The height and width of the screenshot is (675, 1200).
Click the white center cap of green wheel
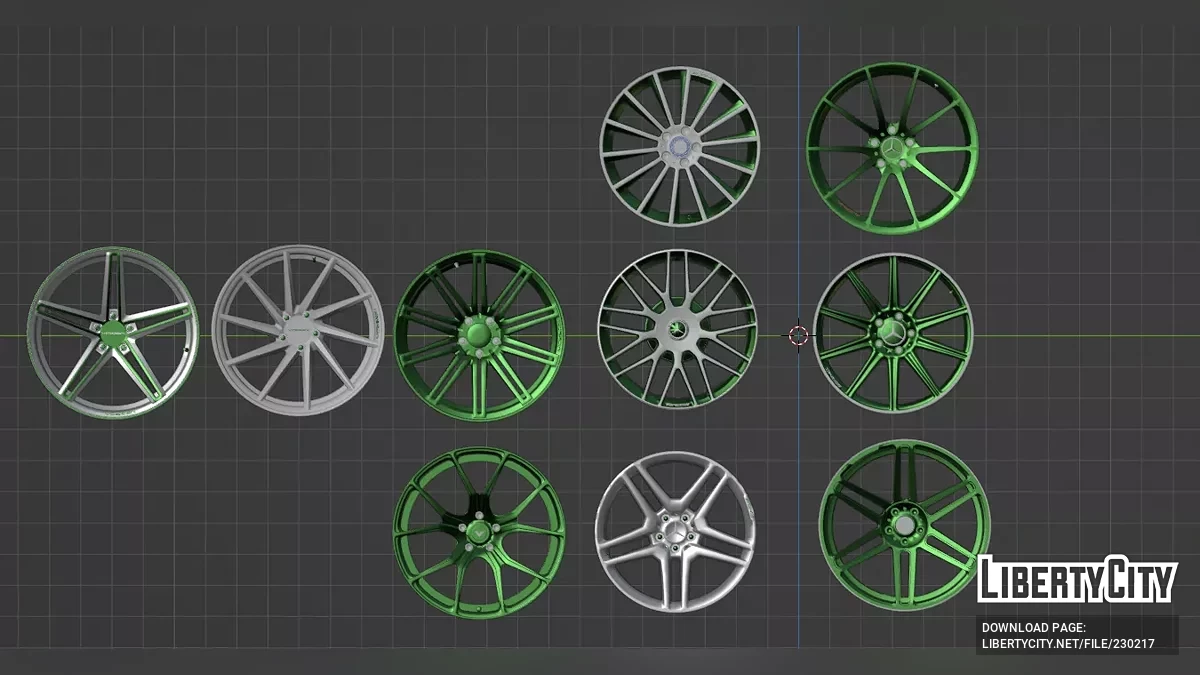[x=904, y=524]
